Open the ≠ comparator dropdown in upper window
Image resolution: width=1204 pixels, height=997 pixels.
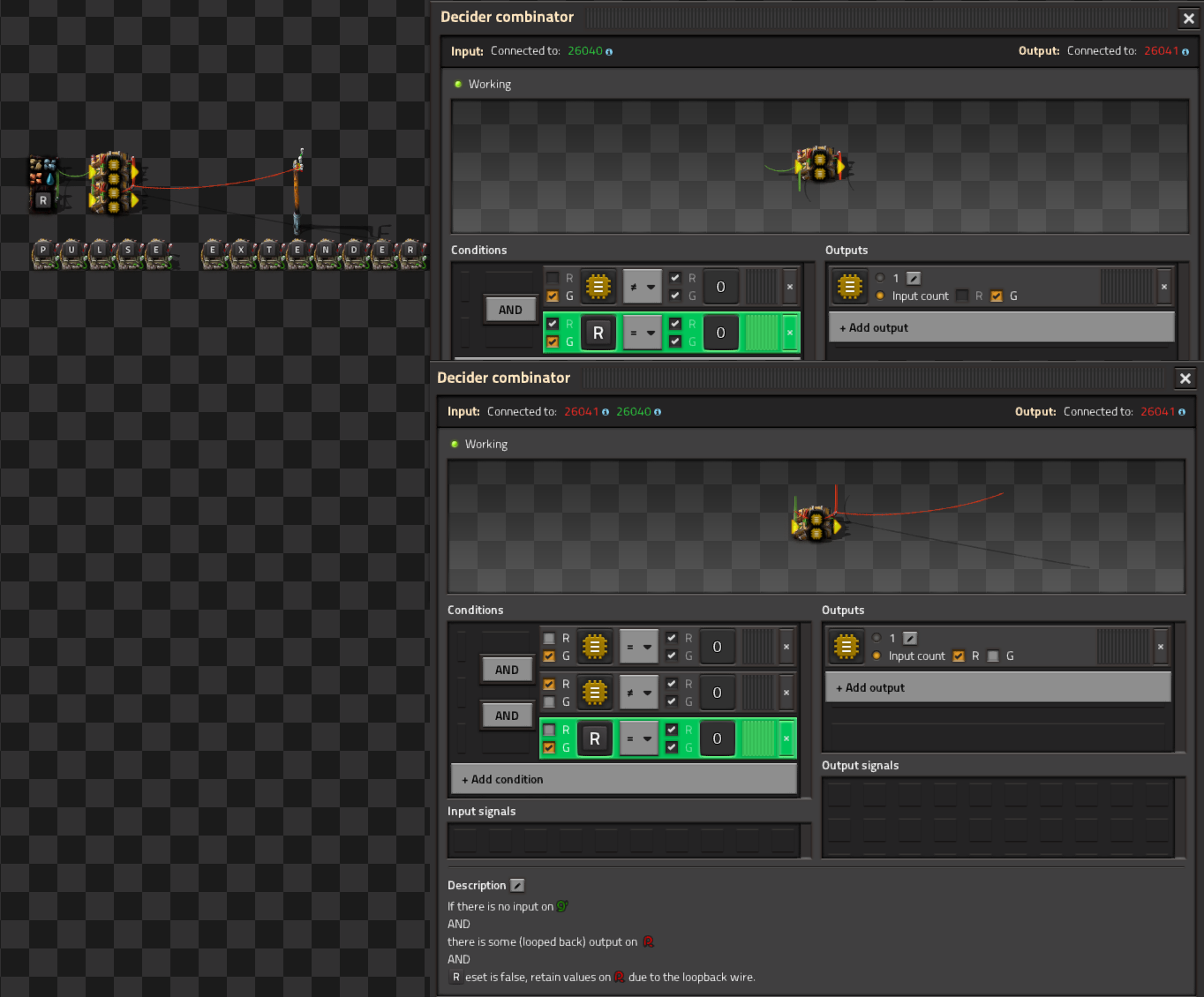642,287
